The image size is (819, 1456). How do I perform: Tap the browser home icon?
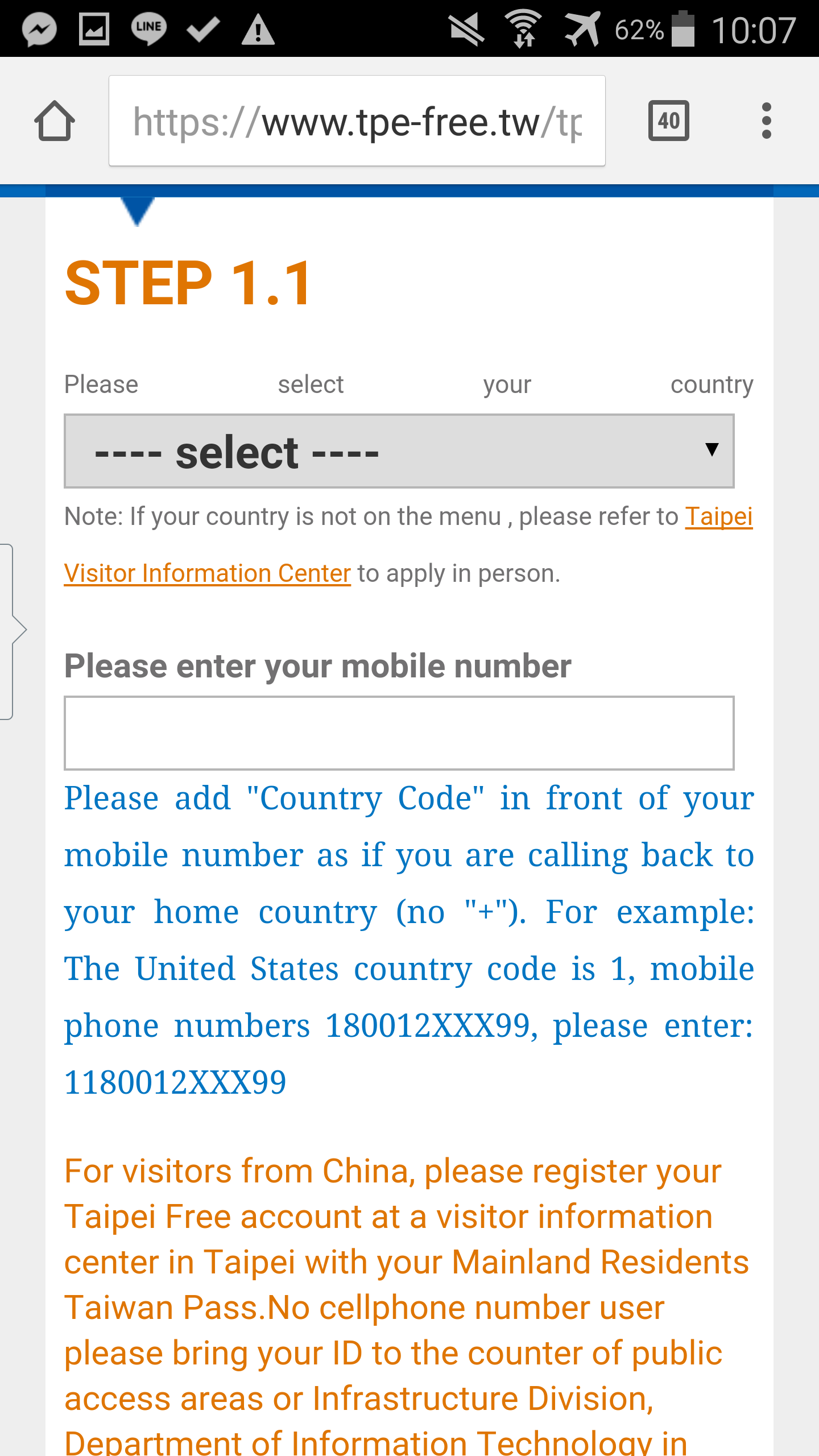coord(55,121)
